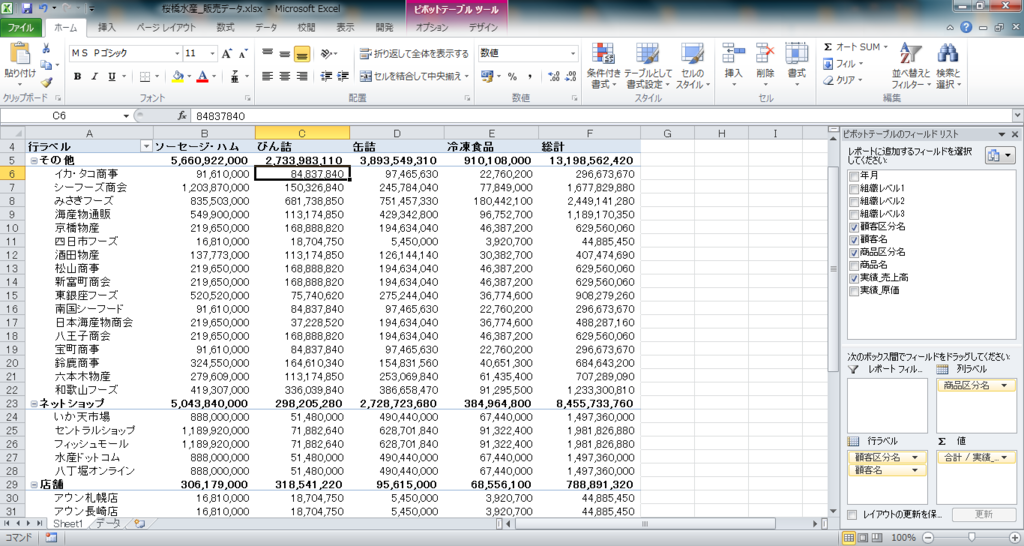Switch to the オプション pivot tab
The height and width of the screenshot is (546, 1024).
tap(432, 27)
